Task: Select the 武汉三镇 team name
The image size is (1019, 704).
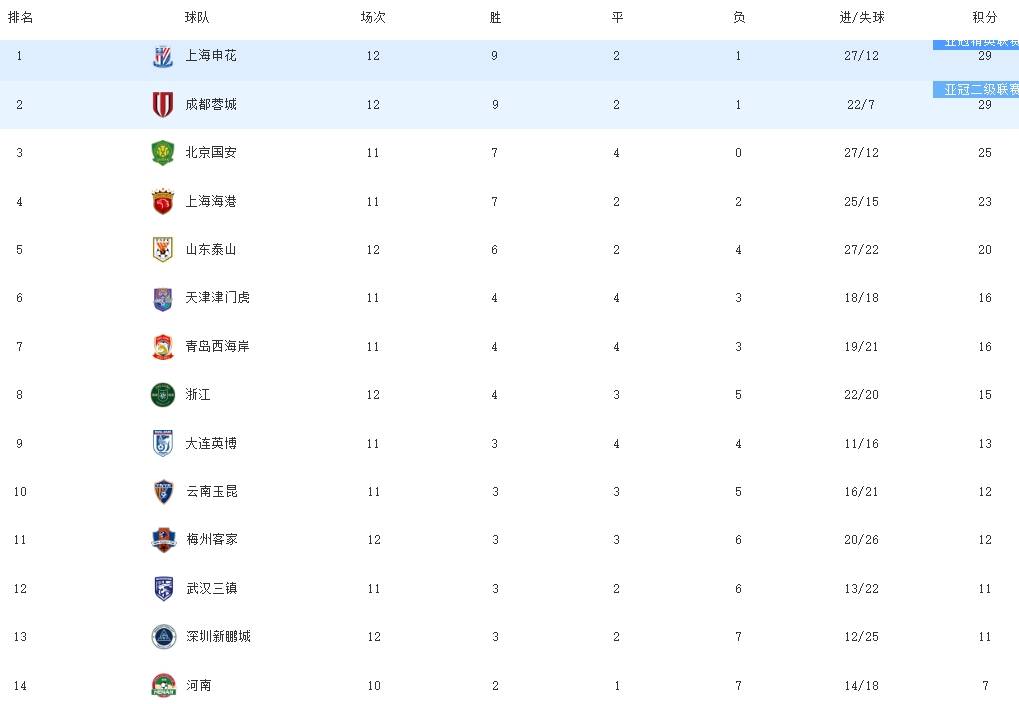Action: click(211, 588)
